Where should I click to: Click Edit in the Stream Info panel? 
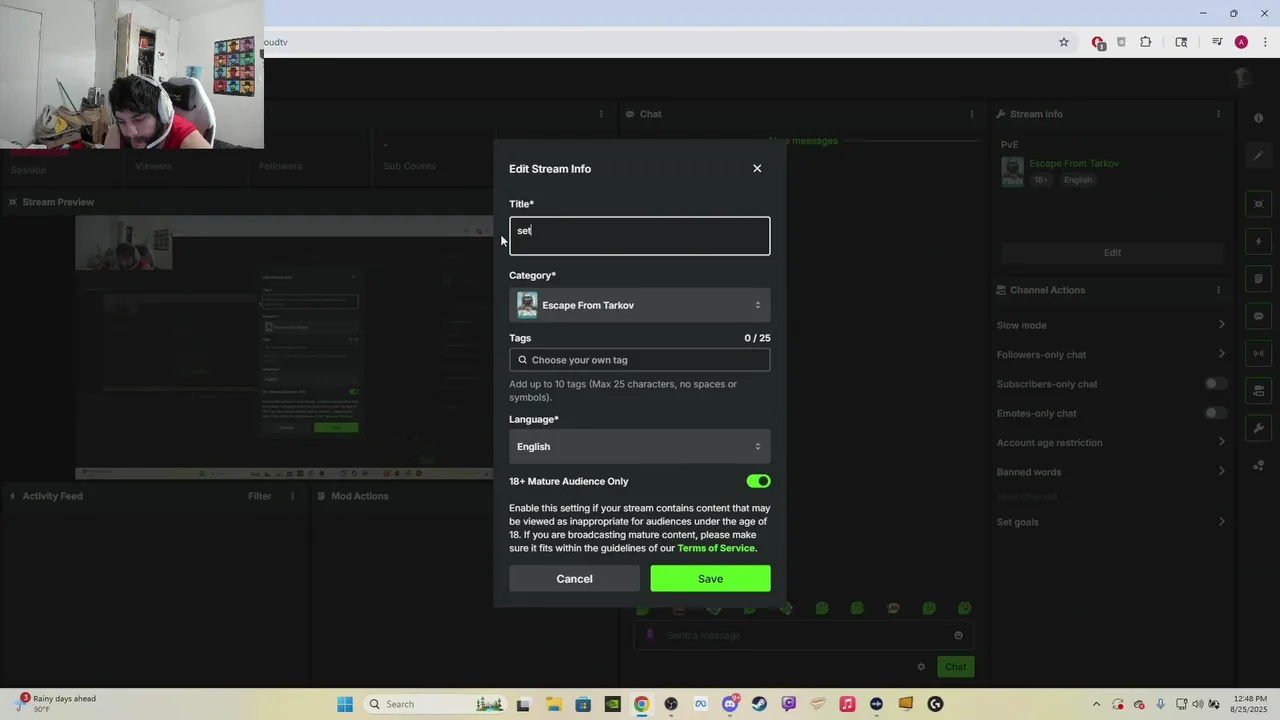pos(1112,252)
